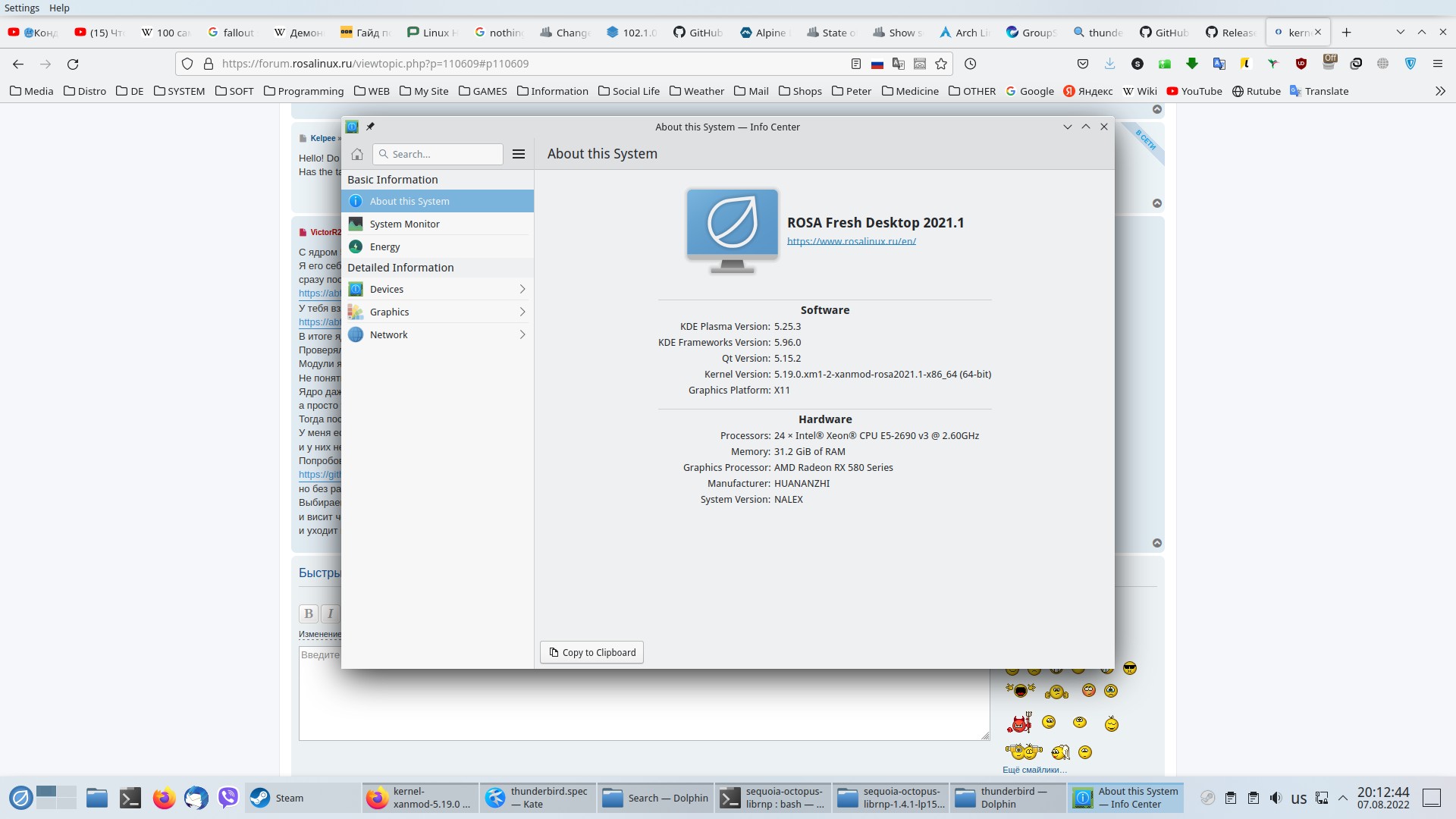Open a new browser tab
The image size is (1456, 819).
(x=1346, y=32)
